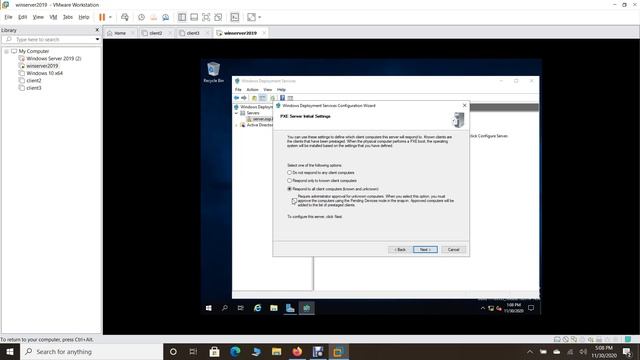
Task: Open host Windows Start button
Action: point(10,351)
